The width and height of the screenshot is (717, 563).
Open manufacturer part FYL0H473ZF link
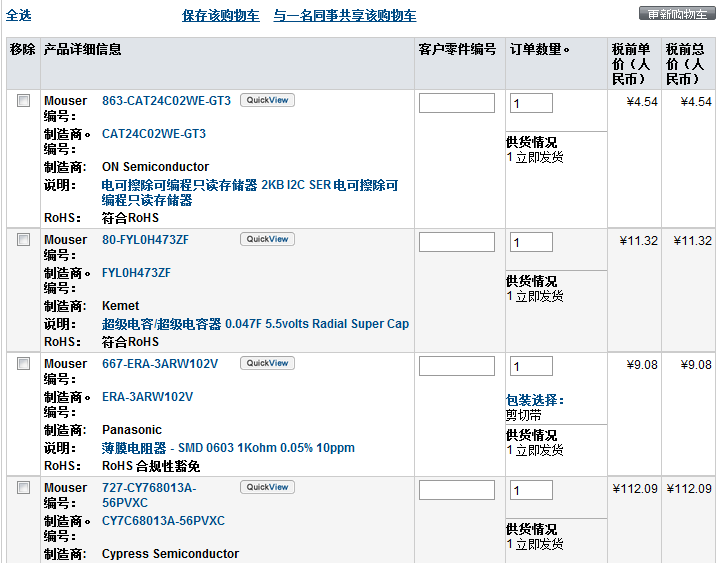(x=136, y=273)
